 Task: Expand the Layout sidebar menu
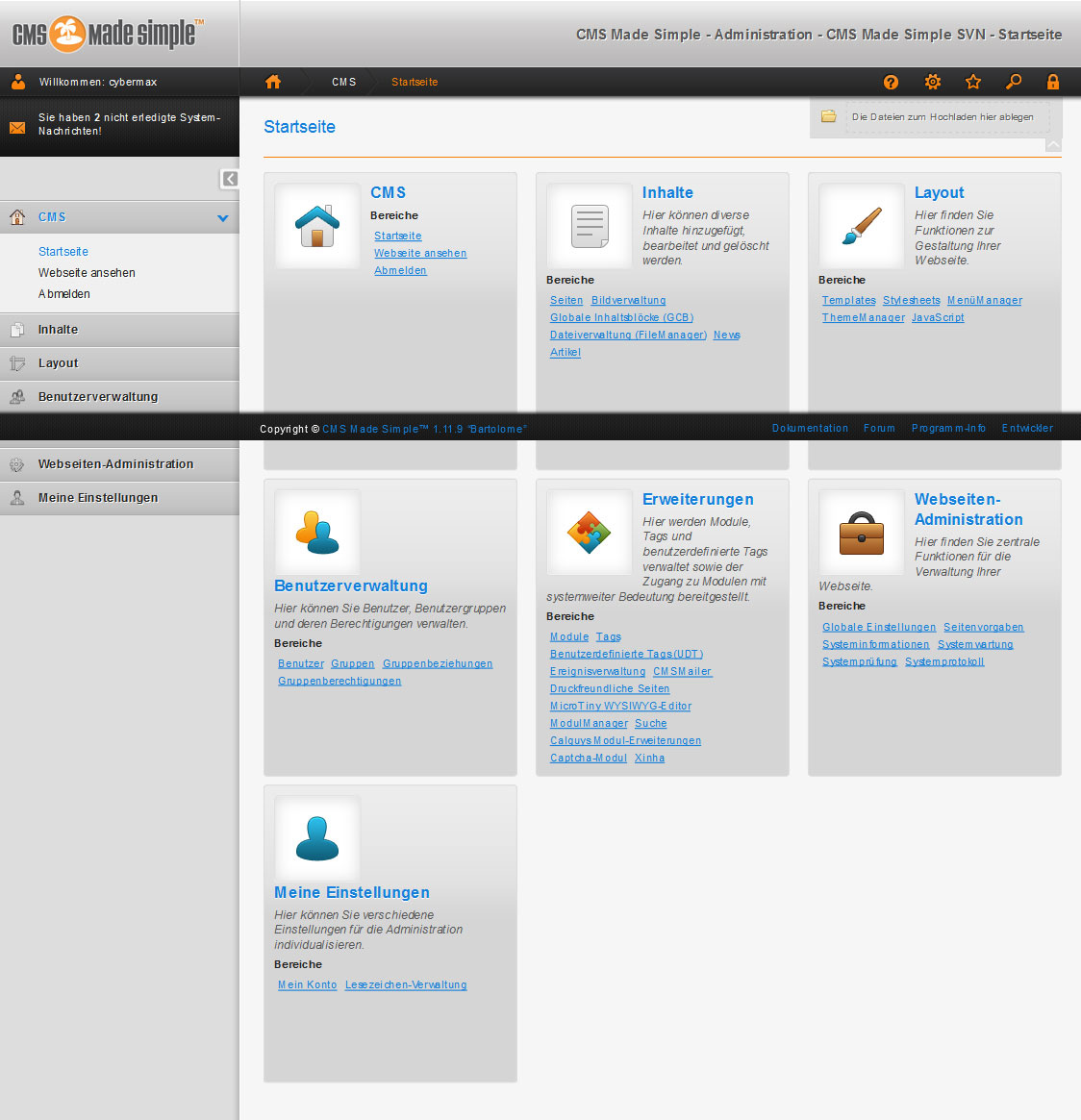coord(119,363)
